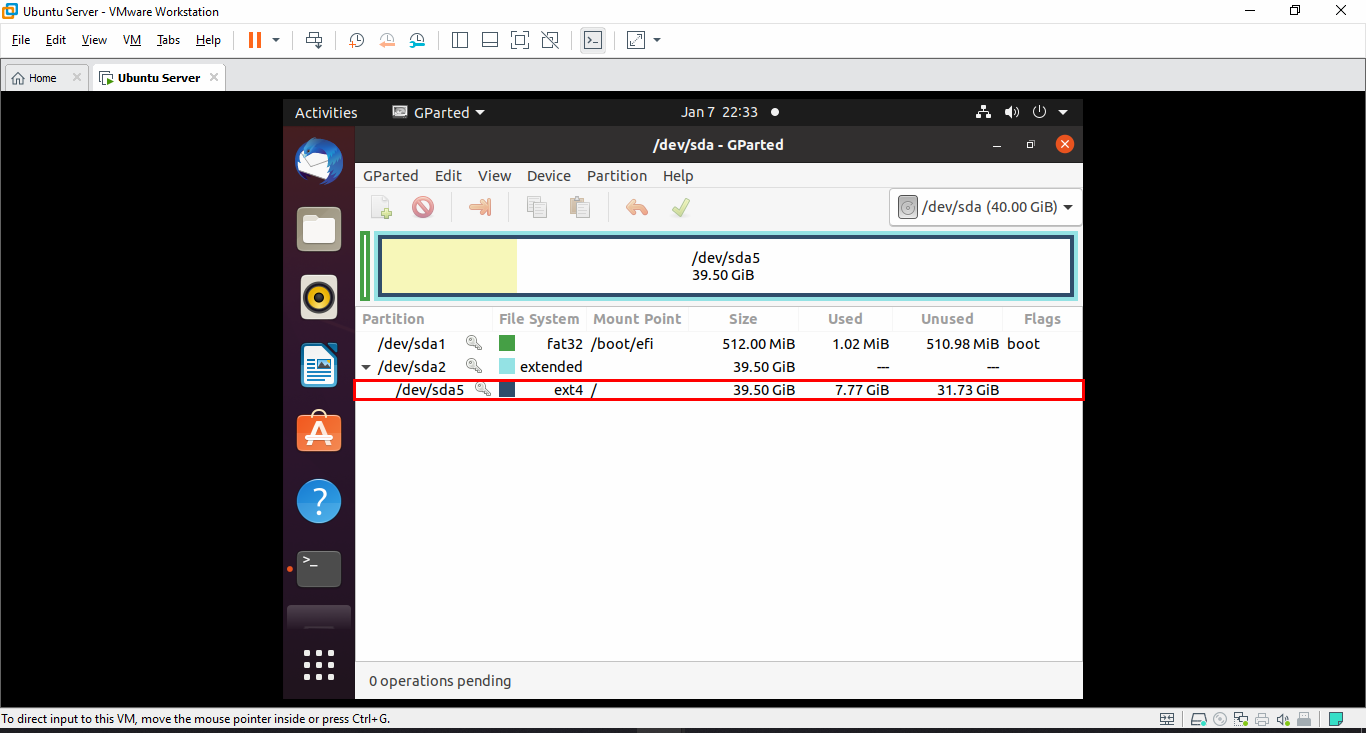Sort by the File System column header
The width and height of the screenshot is (1366, 733).
click(540, 319)
